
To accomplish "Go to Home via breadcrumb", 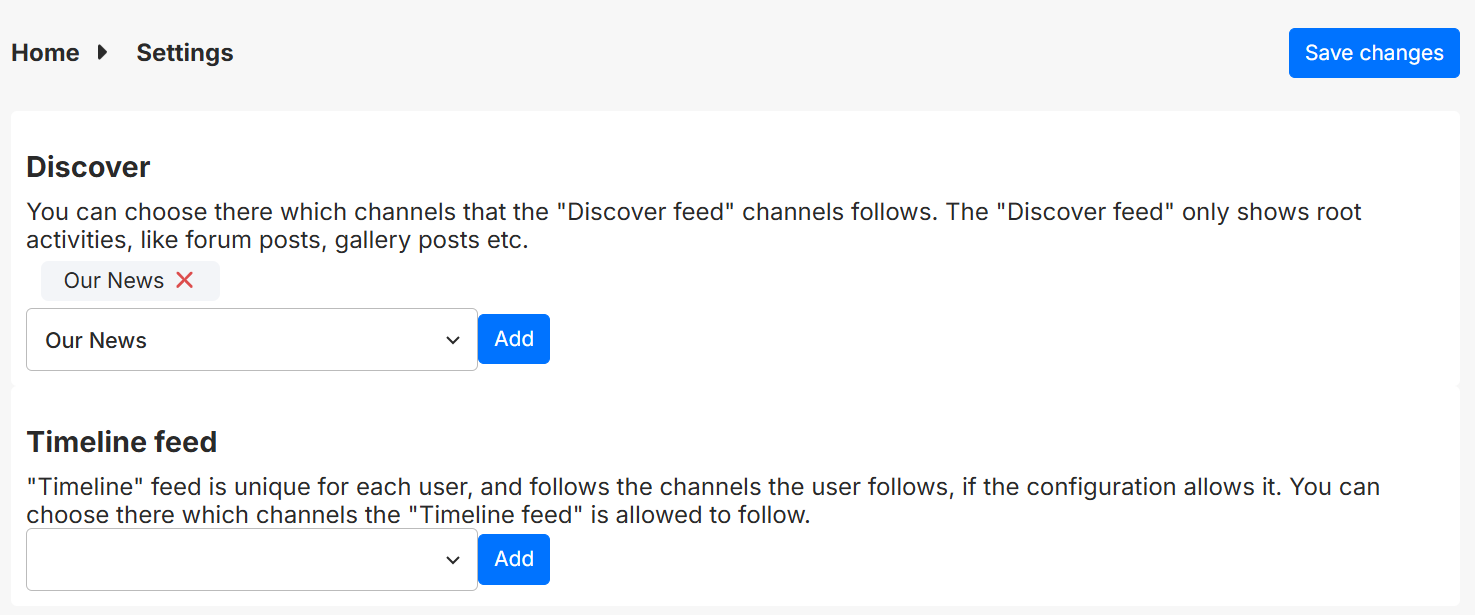I will point(45,53).
